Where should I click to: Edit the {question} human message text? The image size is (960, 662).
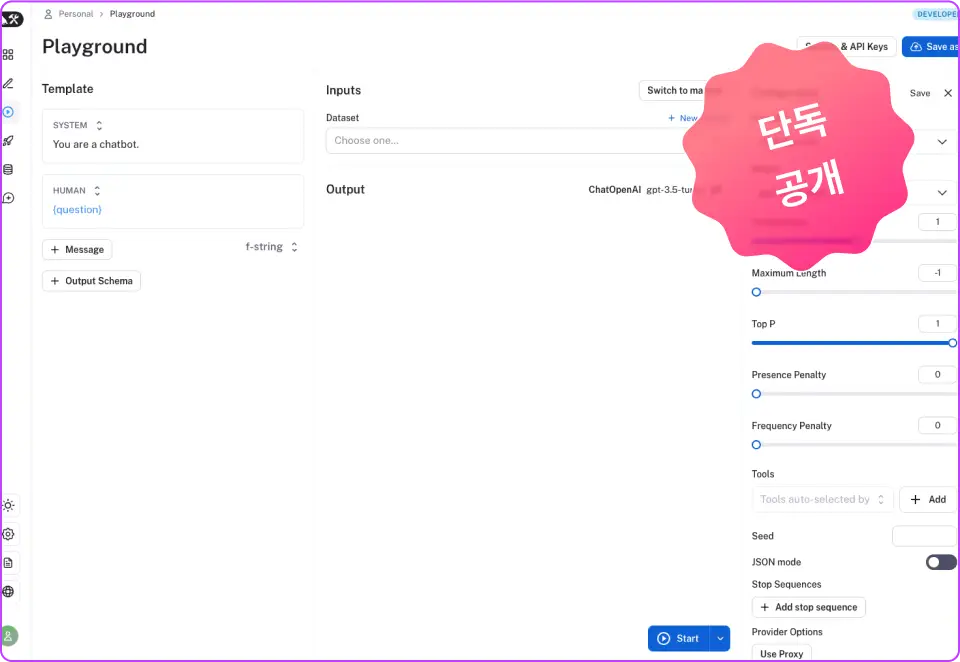pos(77,209)
